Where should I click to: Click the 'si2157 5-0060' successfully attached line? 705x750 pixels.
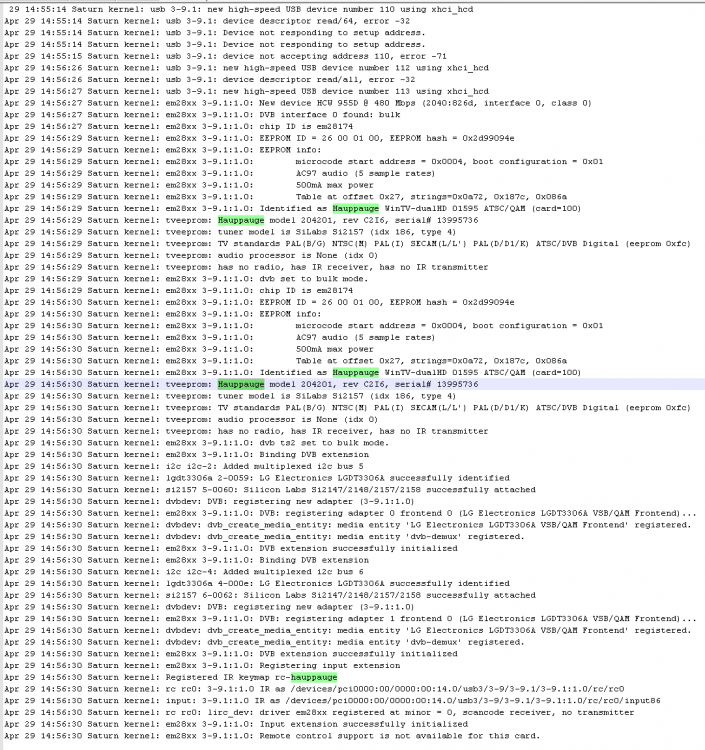[270, 490]
